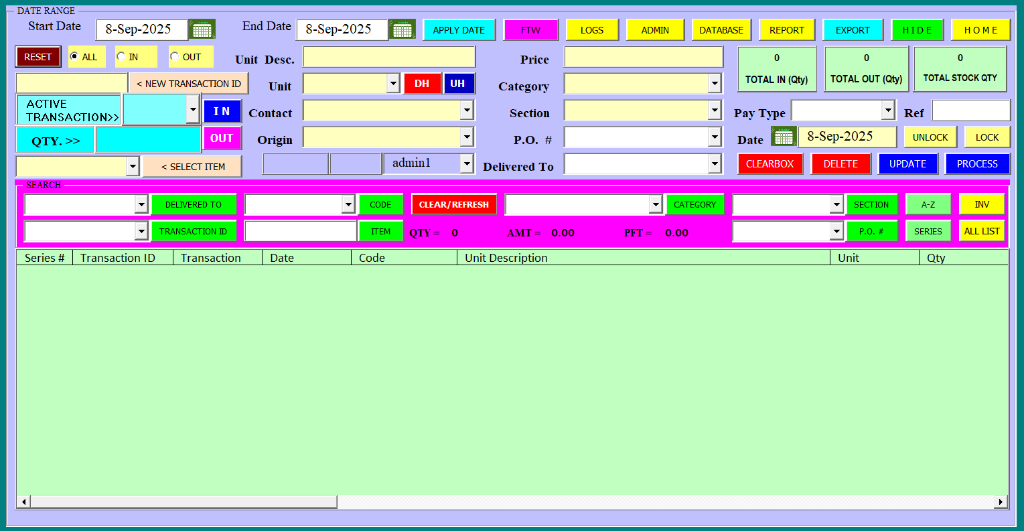The width and height of the screenshot is (1024, 531).
Task: Search by DELIVERED TO button
Action: (x=193, y=204)
